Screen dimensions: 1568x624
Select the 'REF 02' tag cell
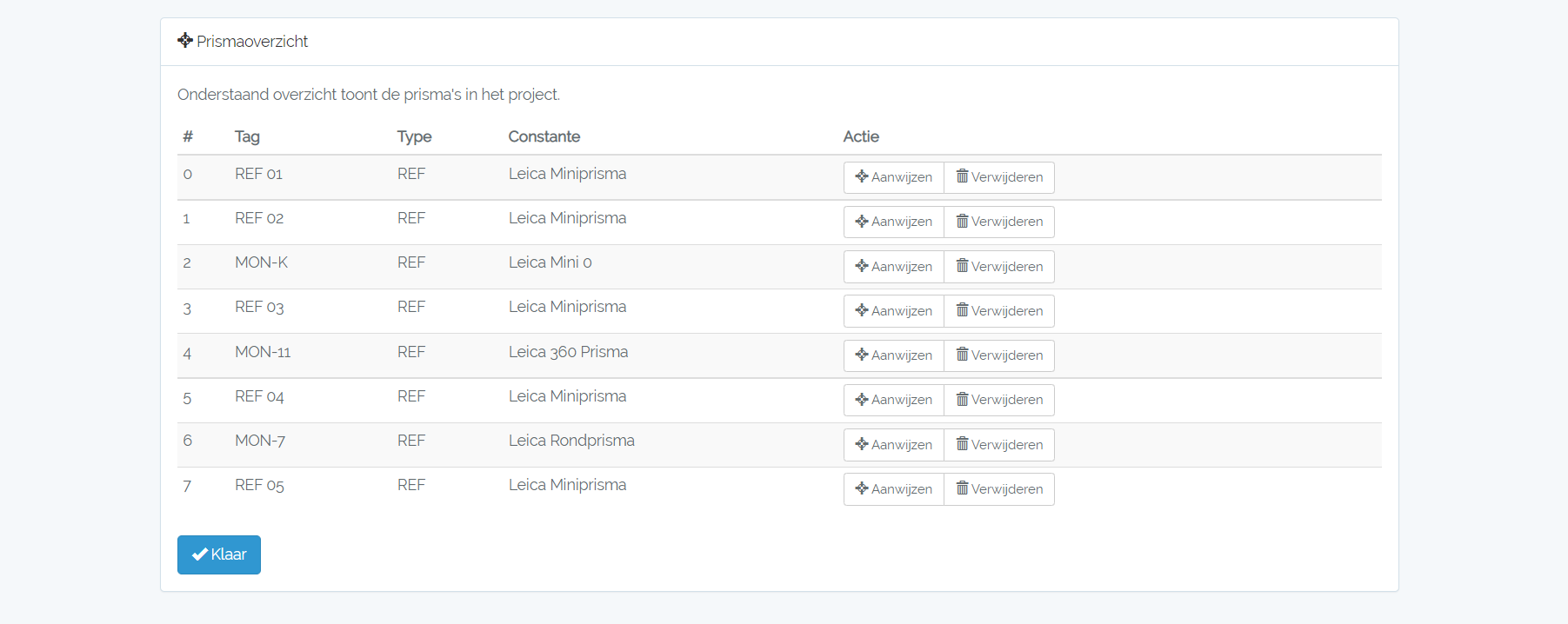[x=259, y=218]
